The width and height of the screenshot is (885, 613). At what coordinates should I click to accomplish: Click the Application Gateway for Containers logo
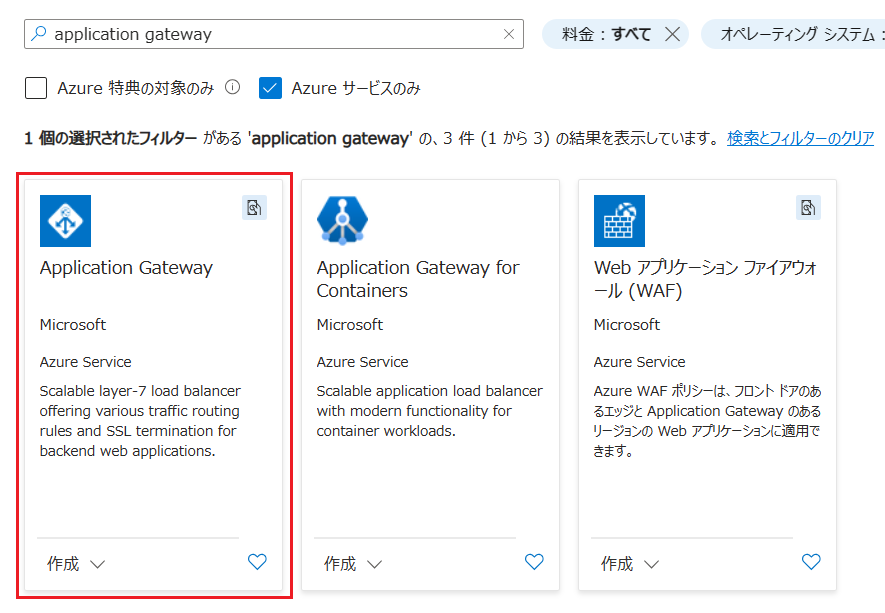(343, 221)
